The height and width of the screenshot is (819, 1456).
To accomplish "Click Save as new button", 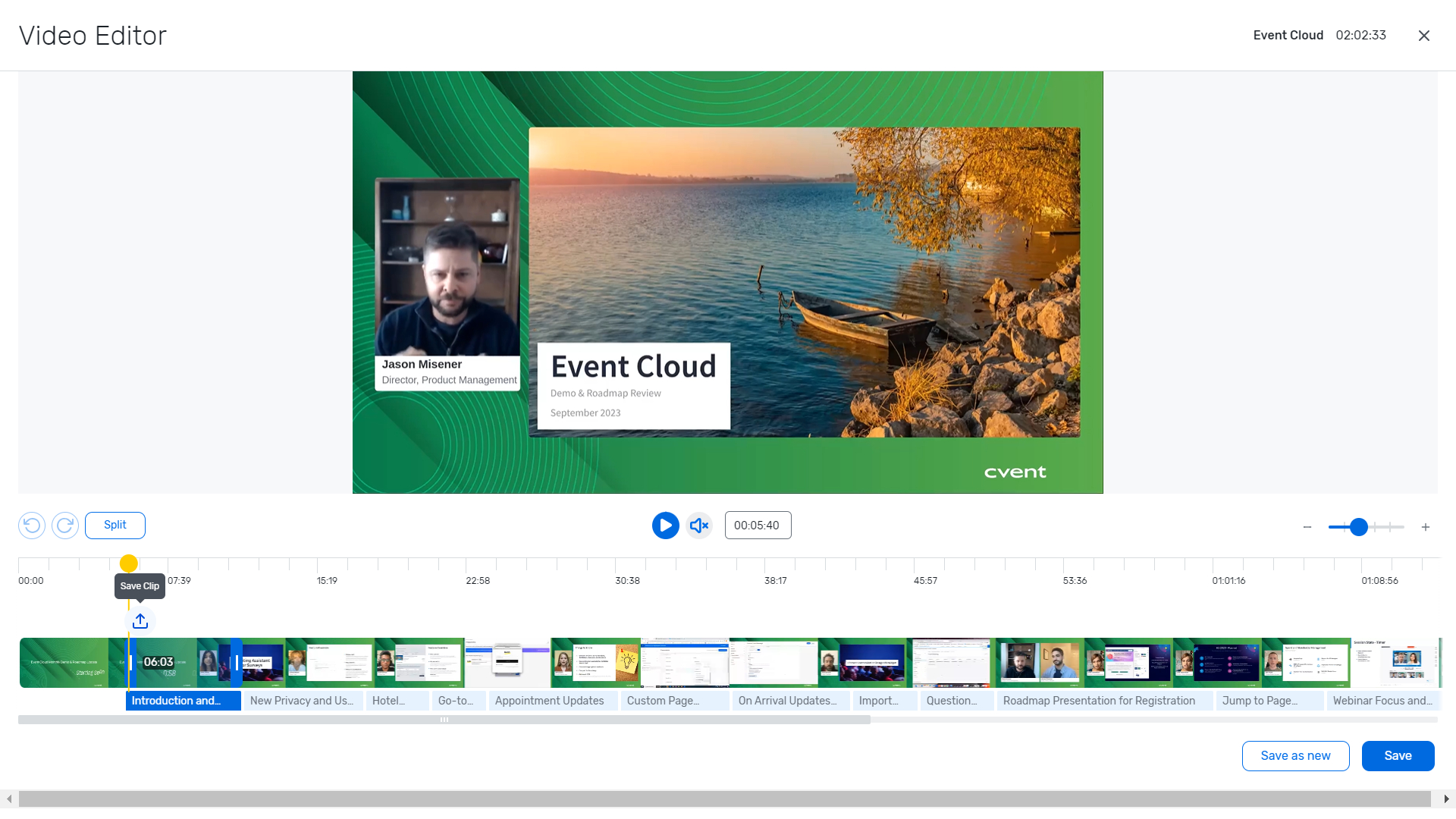I will pos(1296,756).
